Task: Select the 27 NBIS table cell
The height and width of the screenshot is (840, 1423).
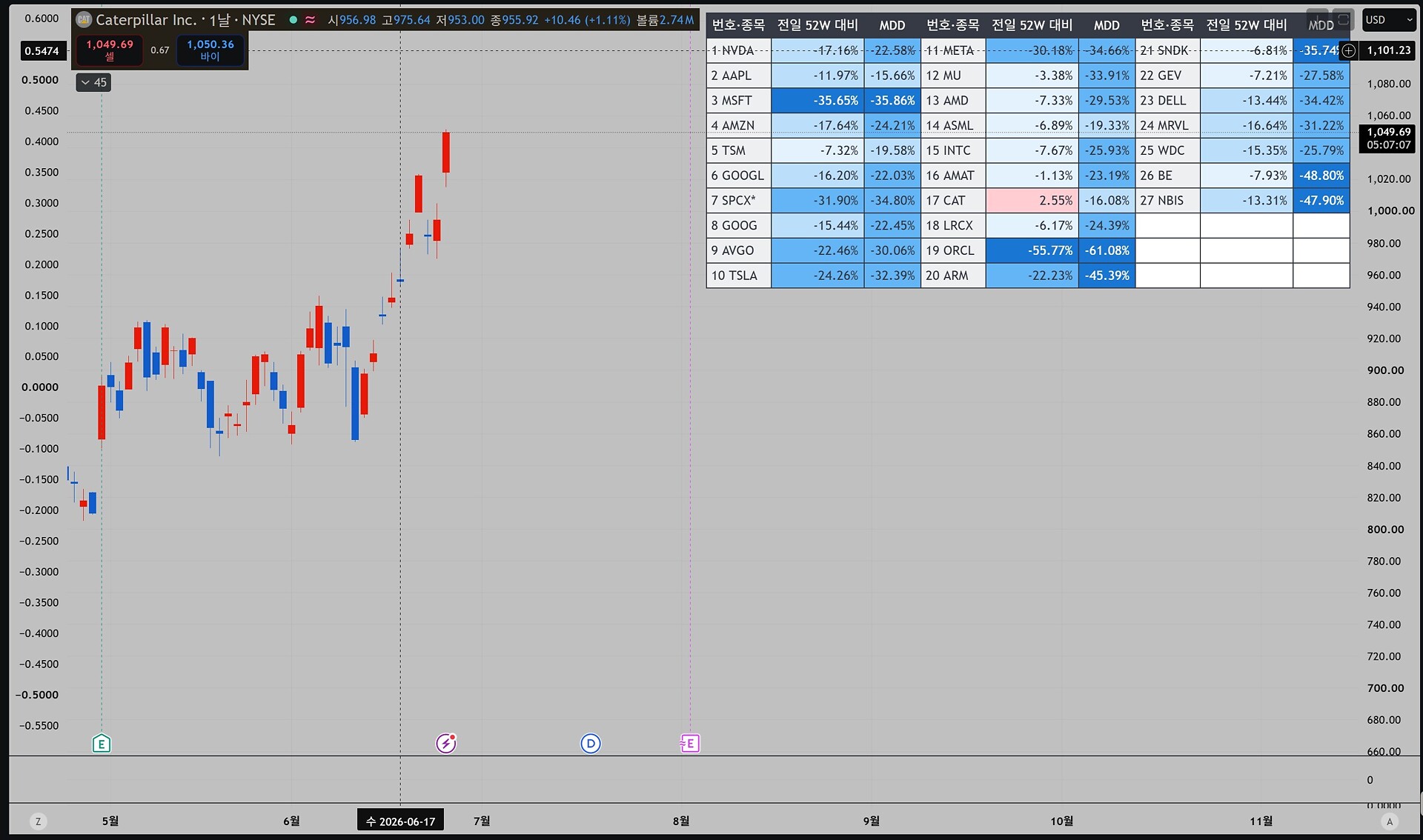Action: pos(1167,201)
